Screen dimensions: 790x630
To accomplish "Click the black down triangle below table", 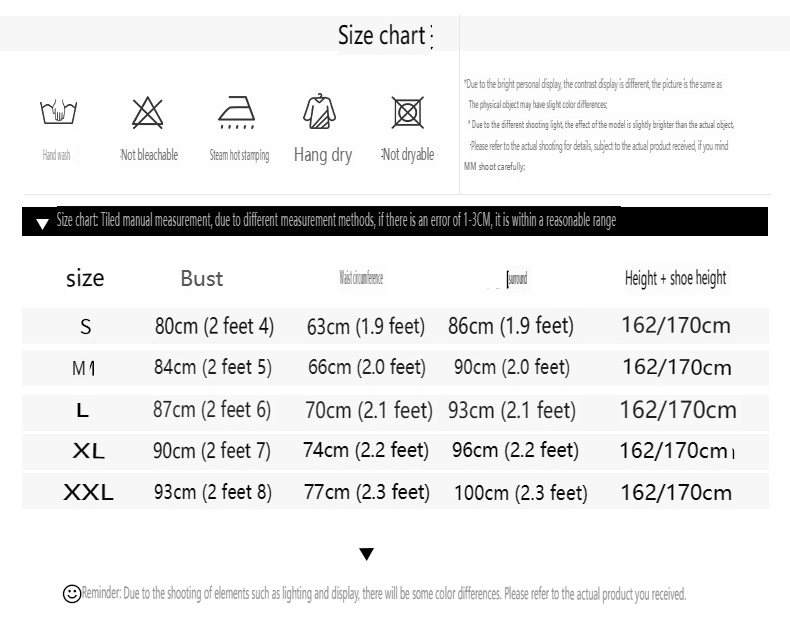I will 366,553.
